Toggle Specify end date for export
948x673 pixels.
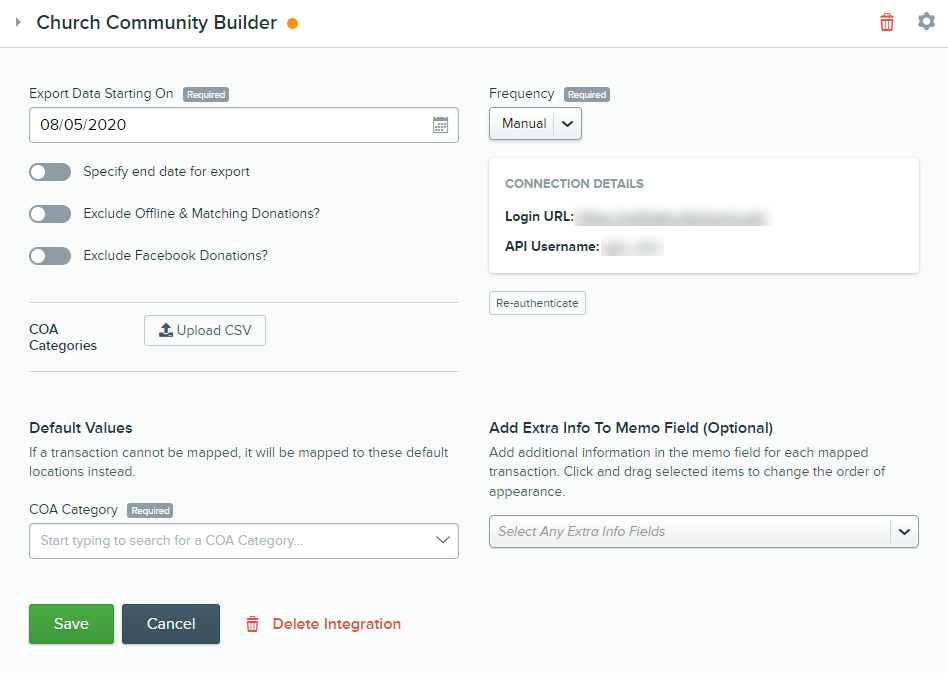(50, 172)
